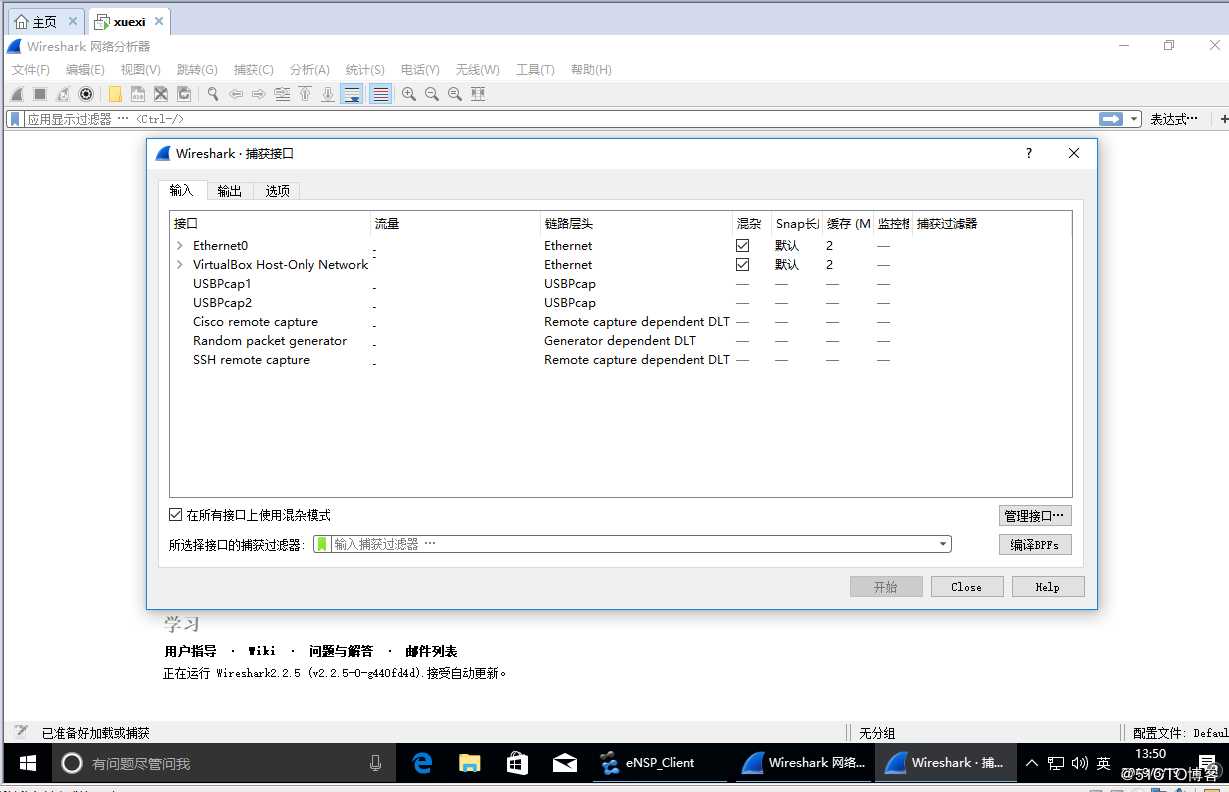Toggle packet colorize rules icon
Viewport: 1229px width, 792px height.
(x=380, y=94)
